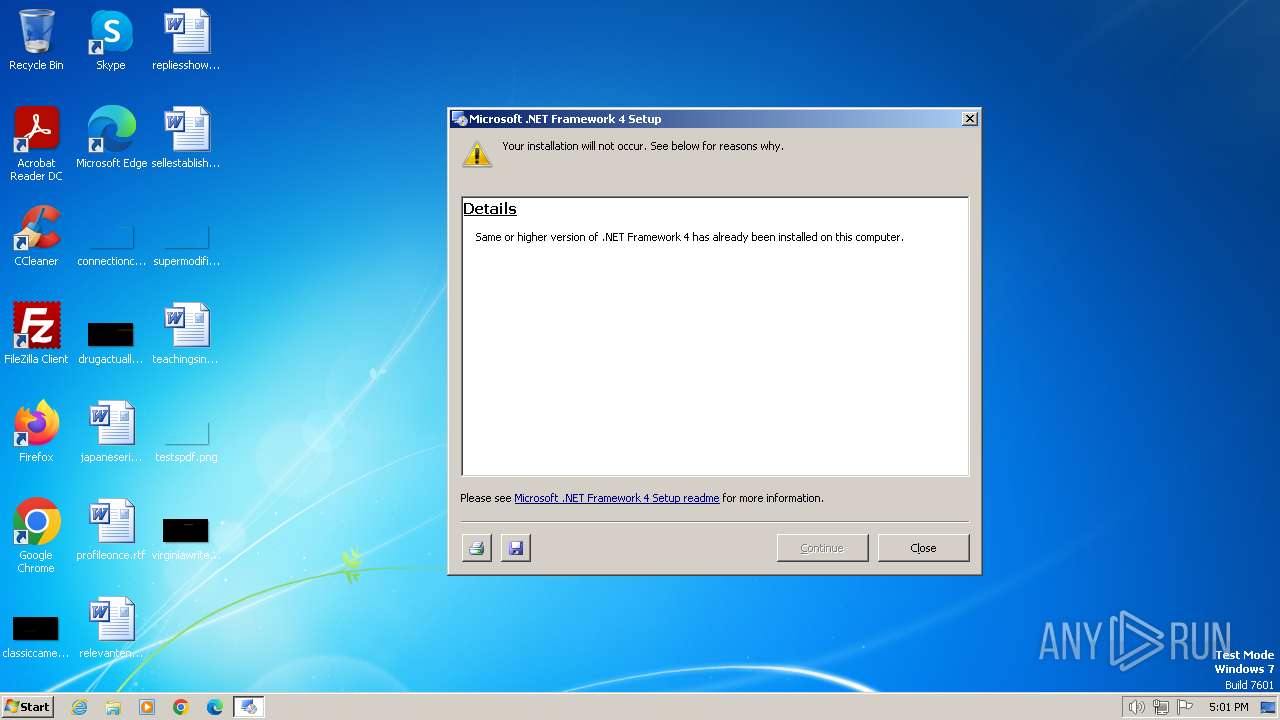Select the relevanten Word document icon
This screenshot has height=720, width=1280.
[x=111, y=628]
